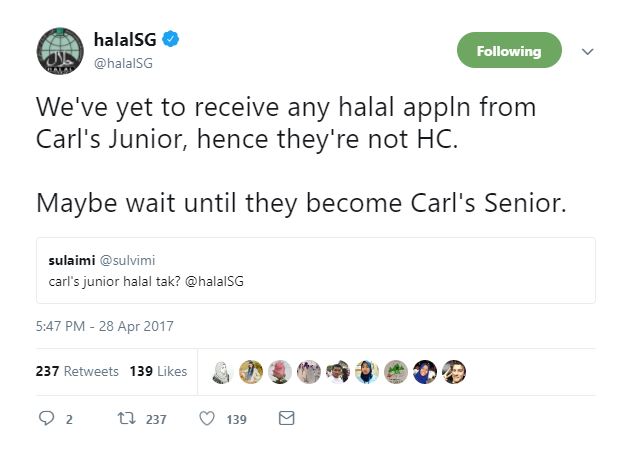Toggle the green Following button
This screenshot has width=627, height=452.
click(x=508, y=51)
